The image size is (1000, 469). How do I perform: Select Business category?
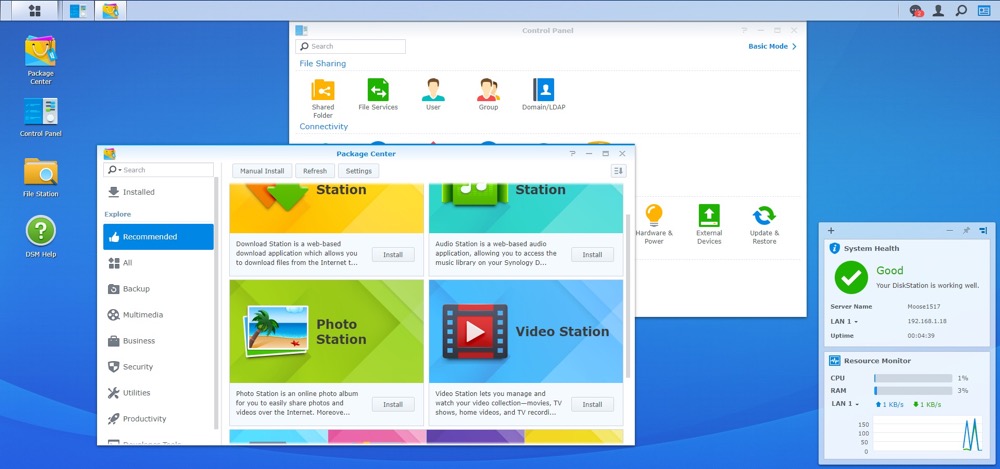click(x=158, y=341)
